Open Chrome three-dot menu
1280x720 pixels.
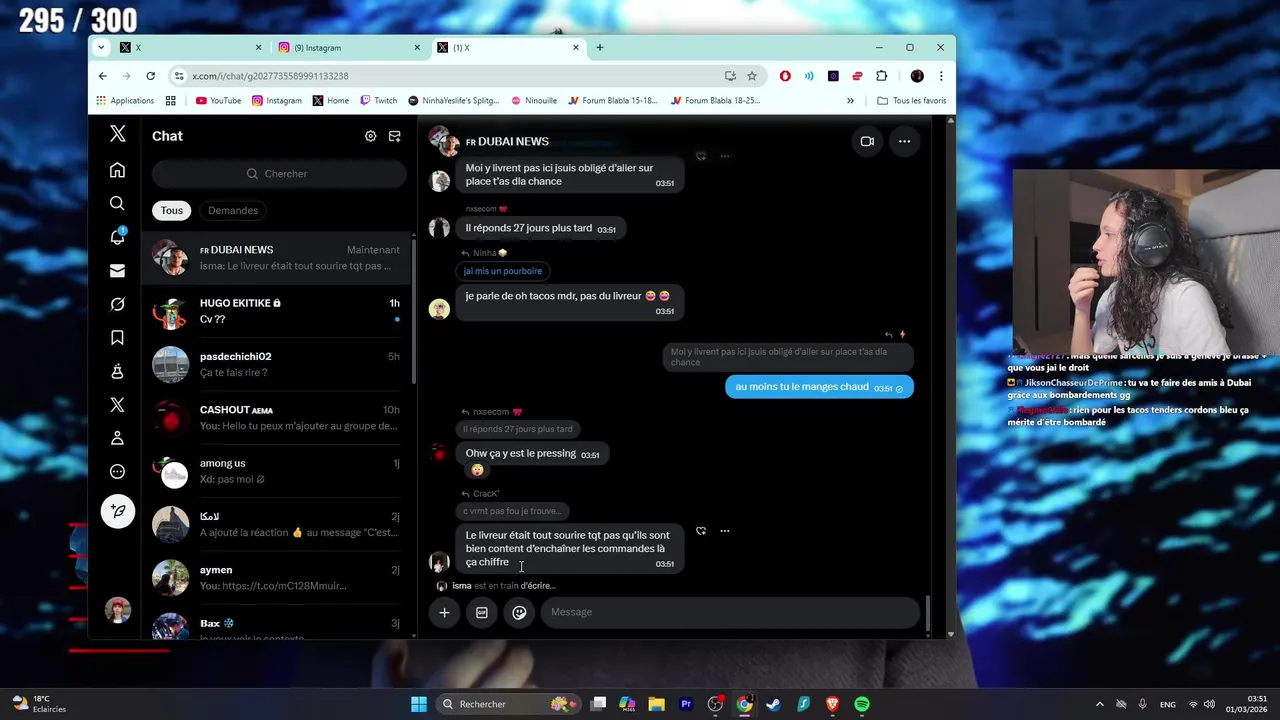(x=941, y=76)
